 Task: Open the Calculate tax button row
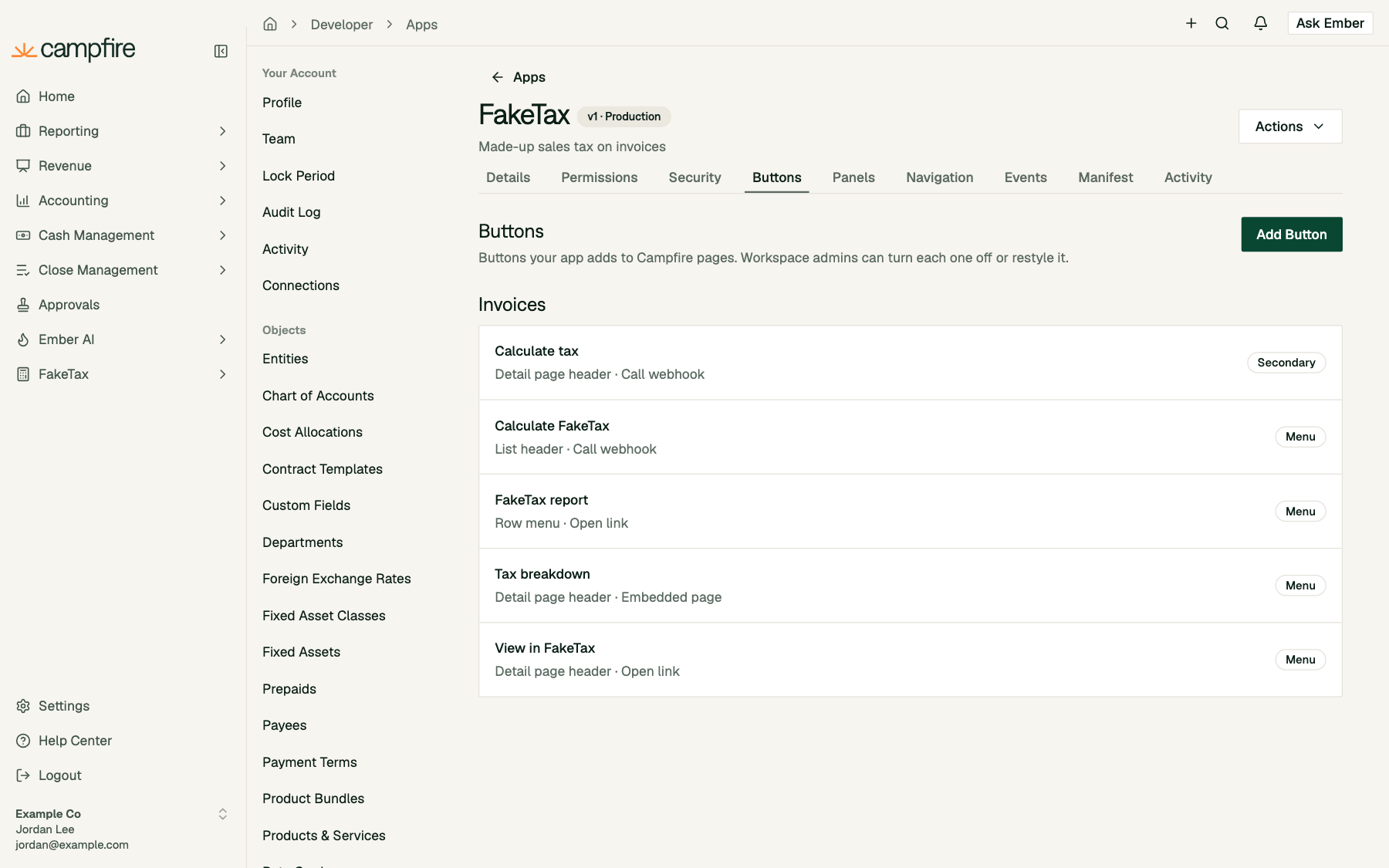[911, 363]
